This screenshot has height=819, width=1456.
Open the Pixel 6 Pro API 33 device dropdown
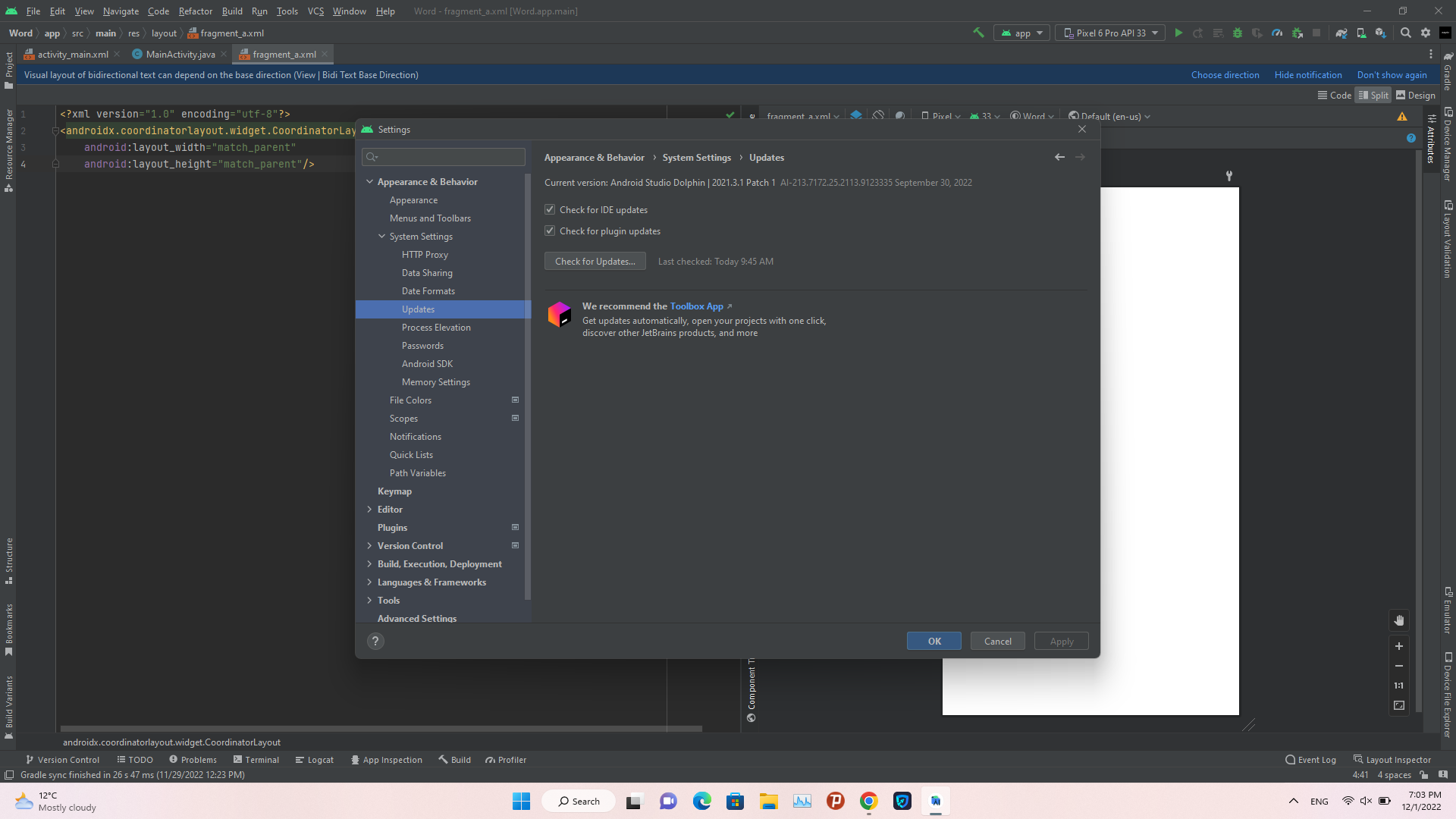pyautogui.click(x=1110, y=33)
